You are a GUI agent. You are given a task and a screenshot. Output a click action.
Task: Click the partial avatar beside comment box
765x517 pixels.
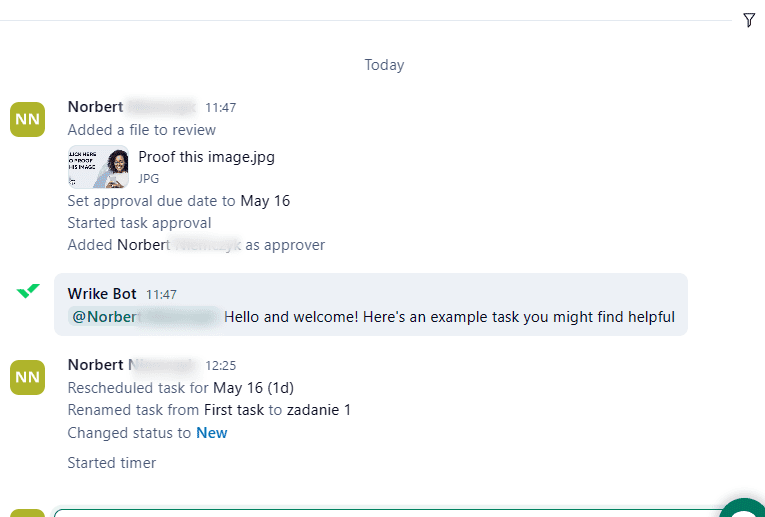(28, 512)
